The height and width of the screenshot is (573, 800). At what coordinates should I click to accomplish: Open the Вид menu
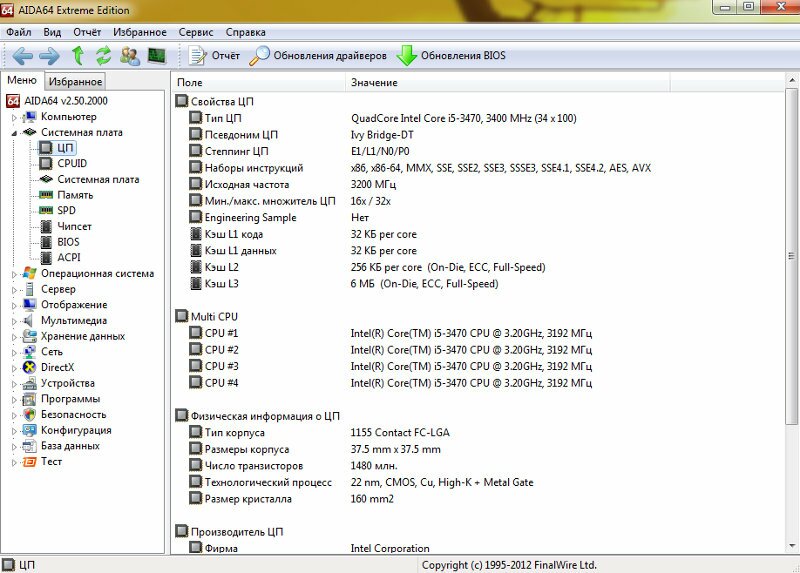pos(52,32)
